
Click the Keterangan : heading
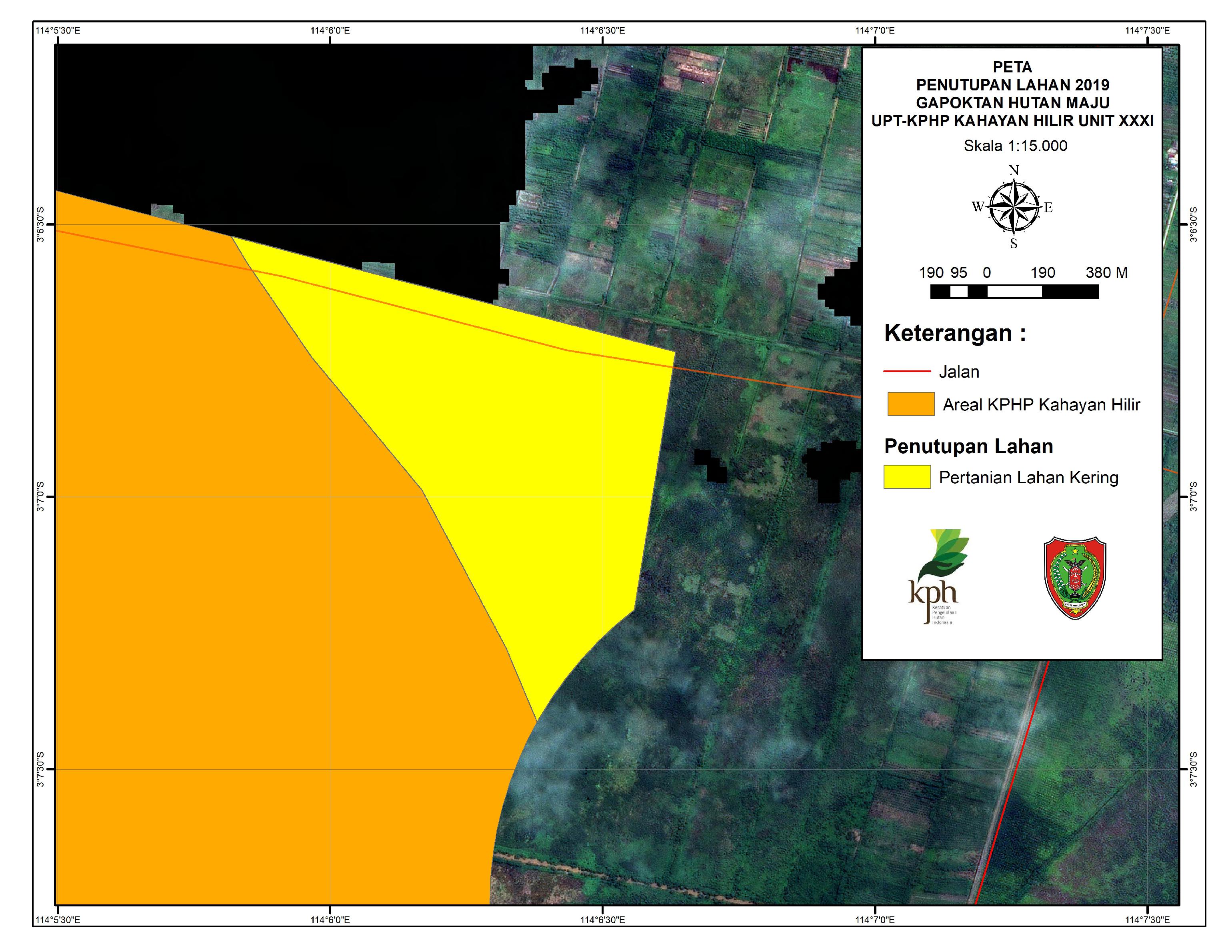955,333
